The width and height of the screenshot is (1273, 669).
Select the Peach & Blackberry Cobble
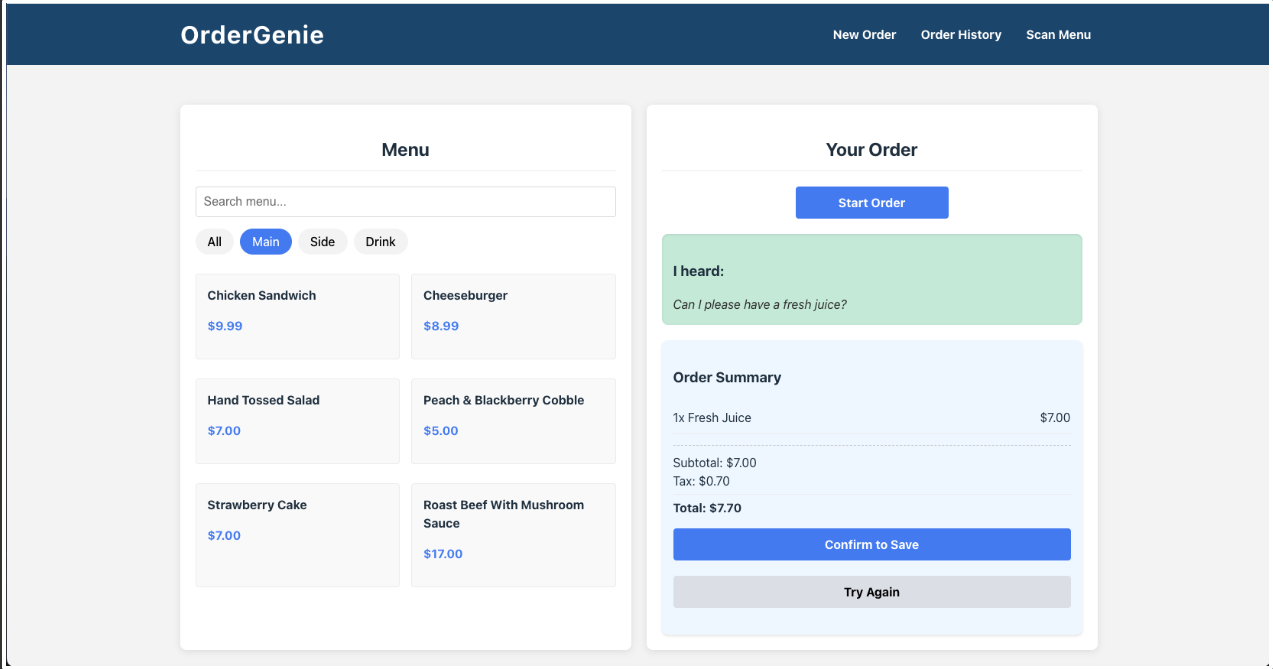[513, 420]
